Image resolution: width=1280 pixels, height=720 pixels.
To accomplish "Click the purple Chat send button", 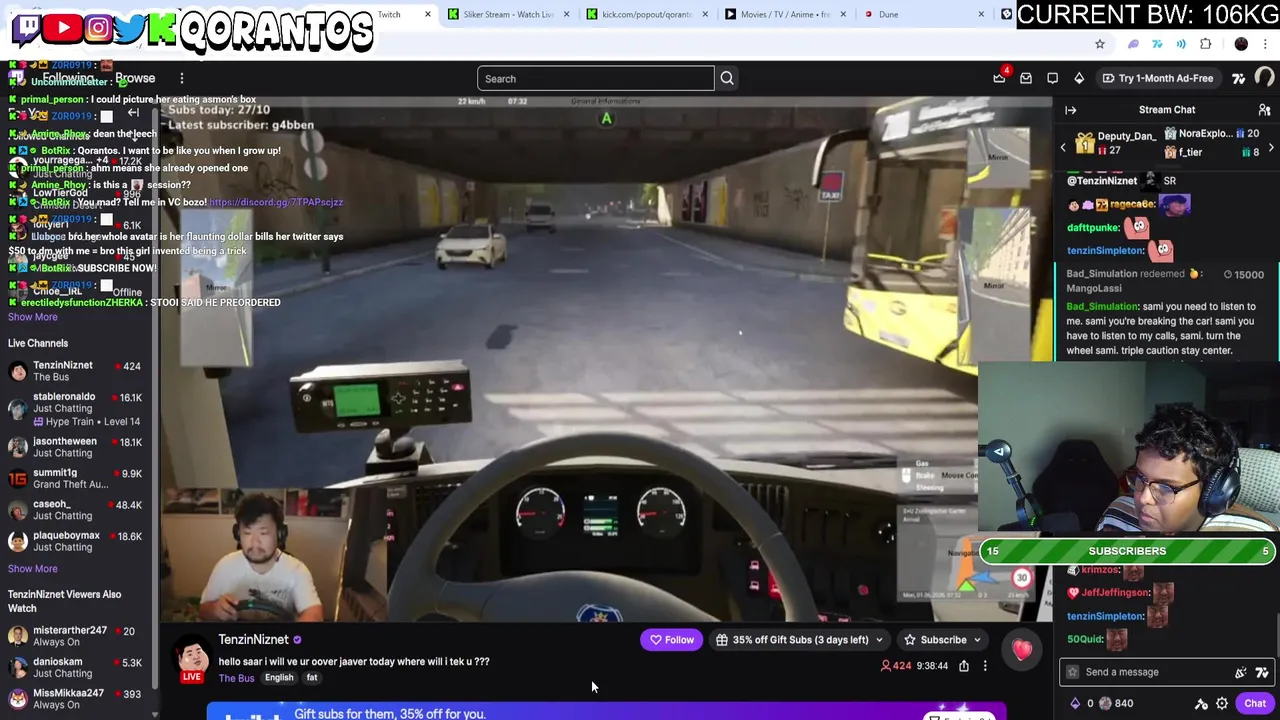I will click(x=1255, y=703).
